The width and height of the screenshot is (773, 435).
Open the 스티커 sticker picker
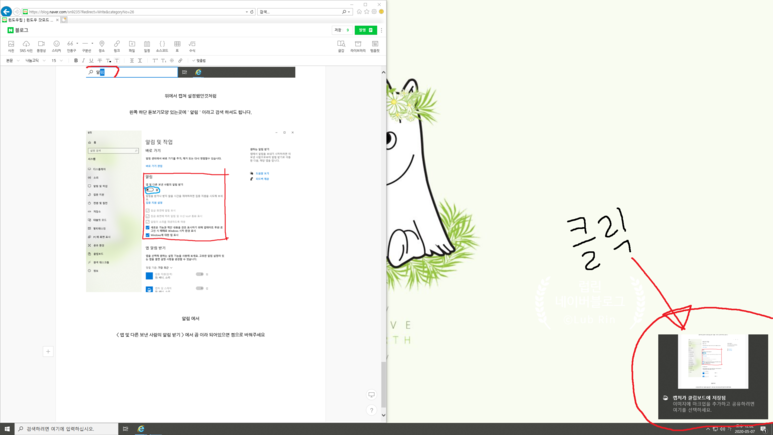(57, 46)
